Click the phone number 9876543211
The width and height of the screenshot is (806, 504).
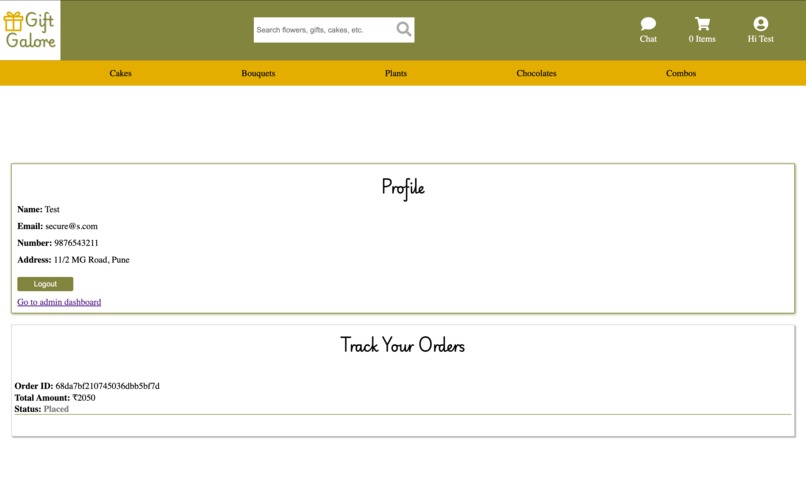click(76, 243)
